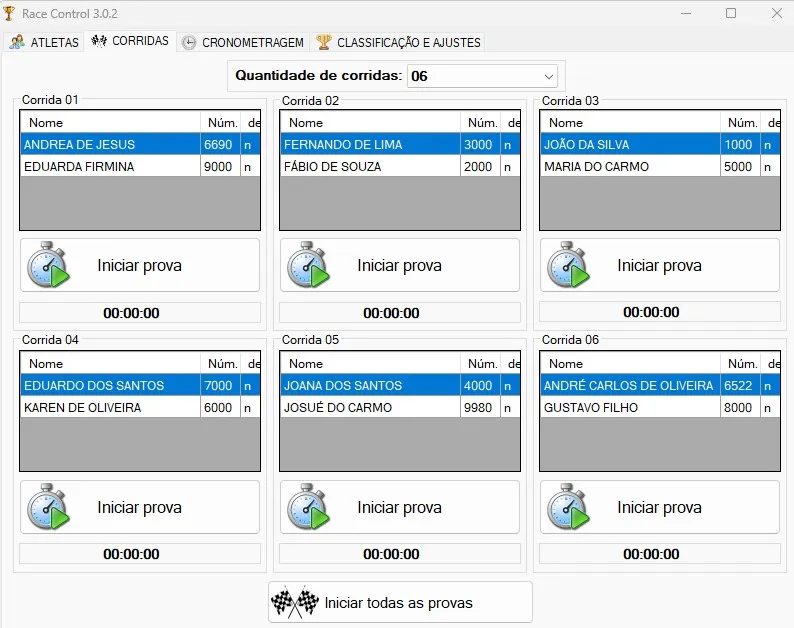Image resolution: width=794 pixels, height=628 pixels.
Task: Click the stopwatch icon in Corrida 04
Action: [x=48, y=507]
